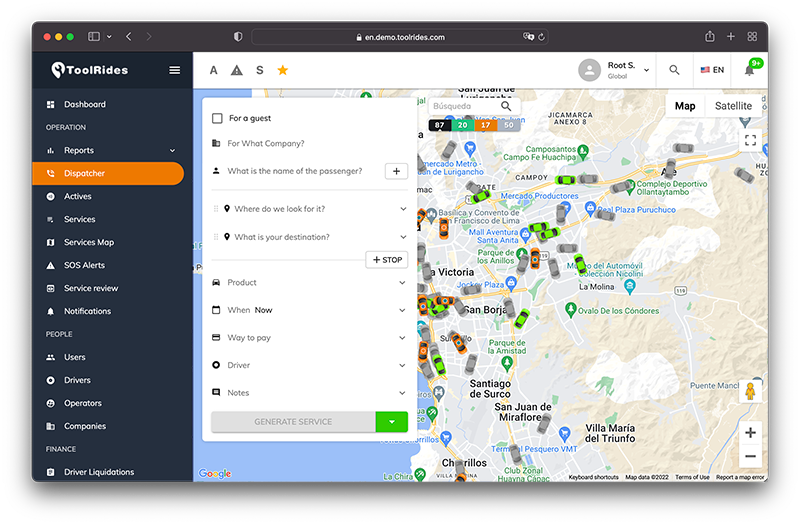Switch to the Map view tab

point(685,106)
